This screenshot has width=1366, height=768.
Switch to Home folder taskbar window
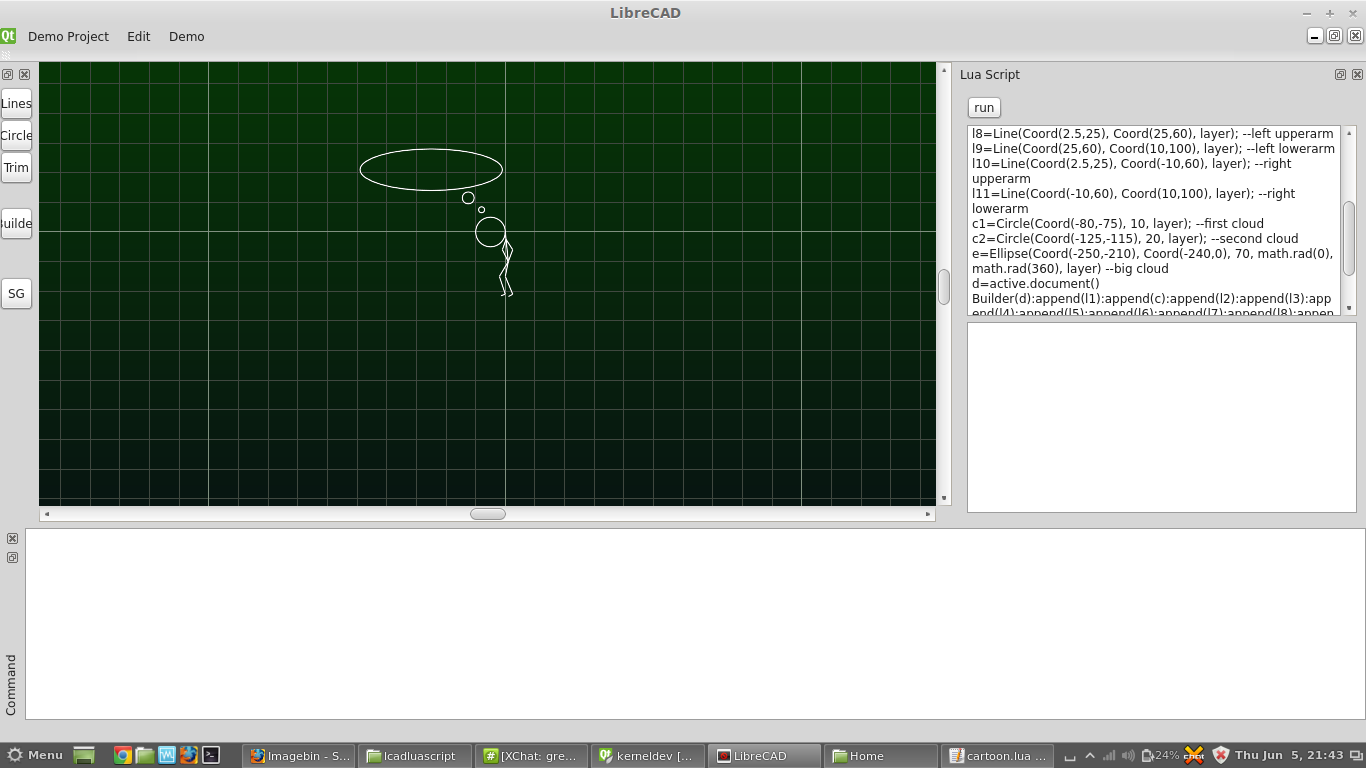880,756
